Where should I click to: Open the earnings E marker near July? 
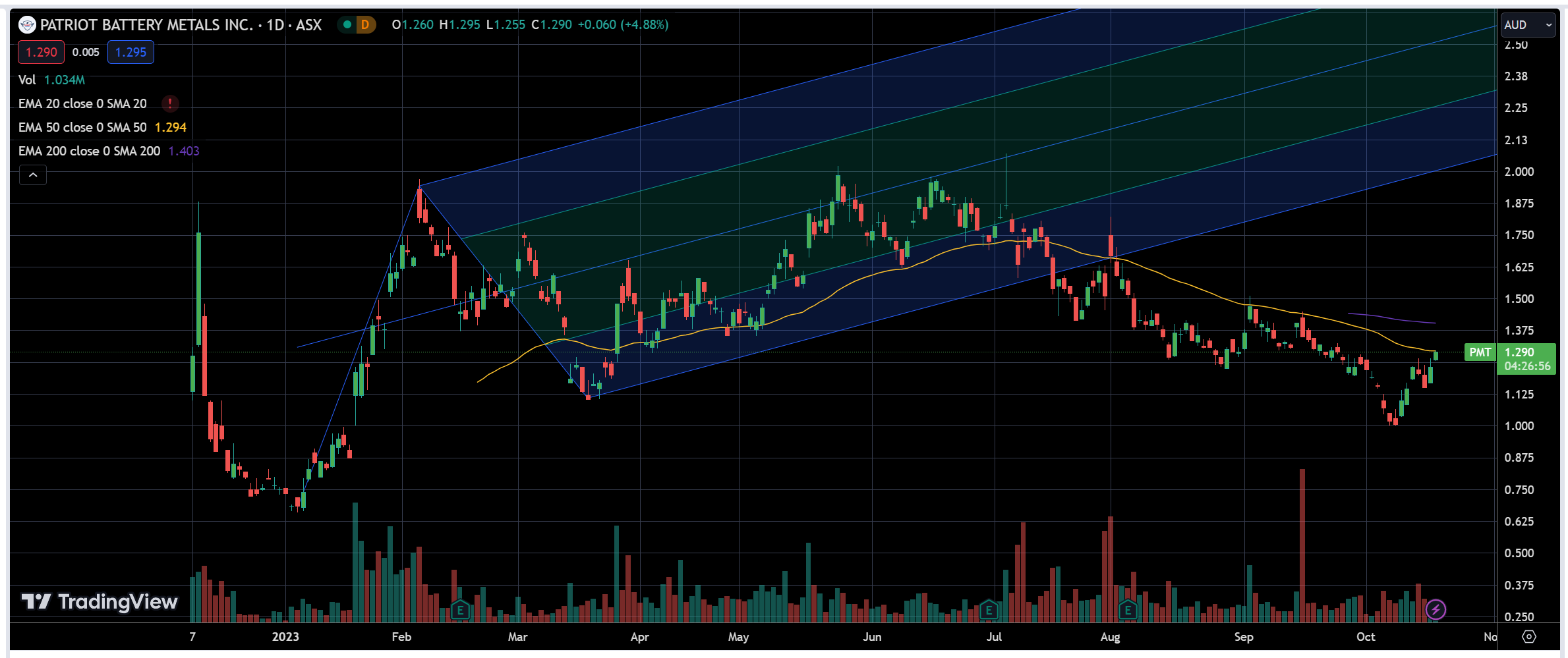pos(989,610)
